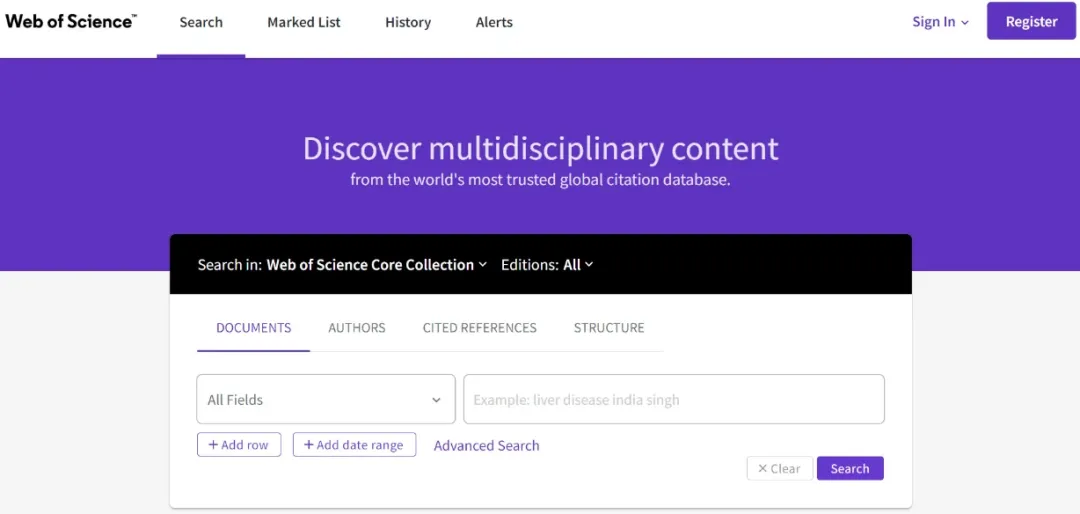Screen dimensions: 1080x514
Task: Open the Advanced Search link
Action: [x=486, y=446]
